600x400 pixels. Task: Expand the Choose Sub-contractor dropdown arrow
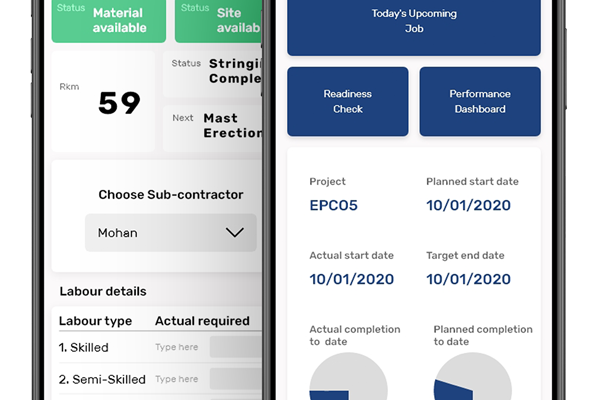(234, 232)
